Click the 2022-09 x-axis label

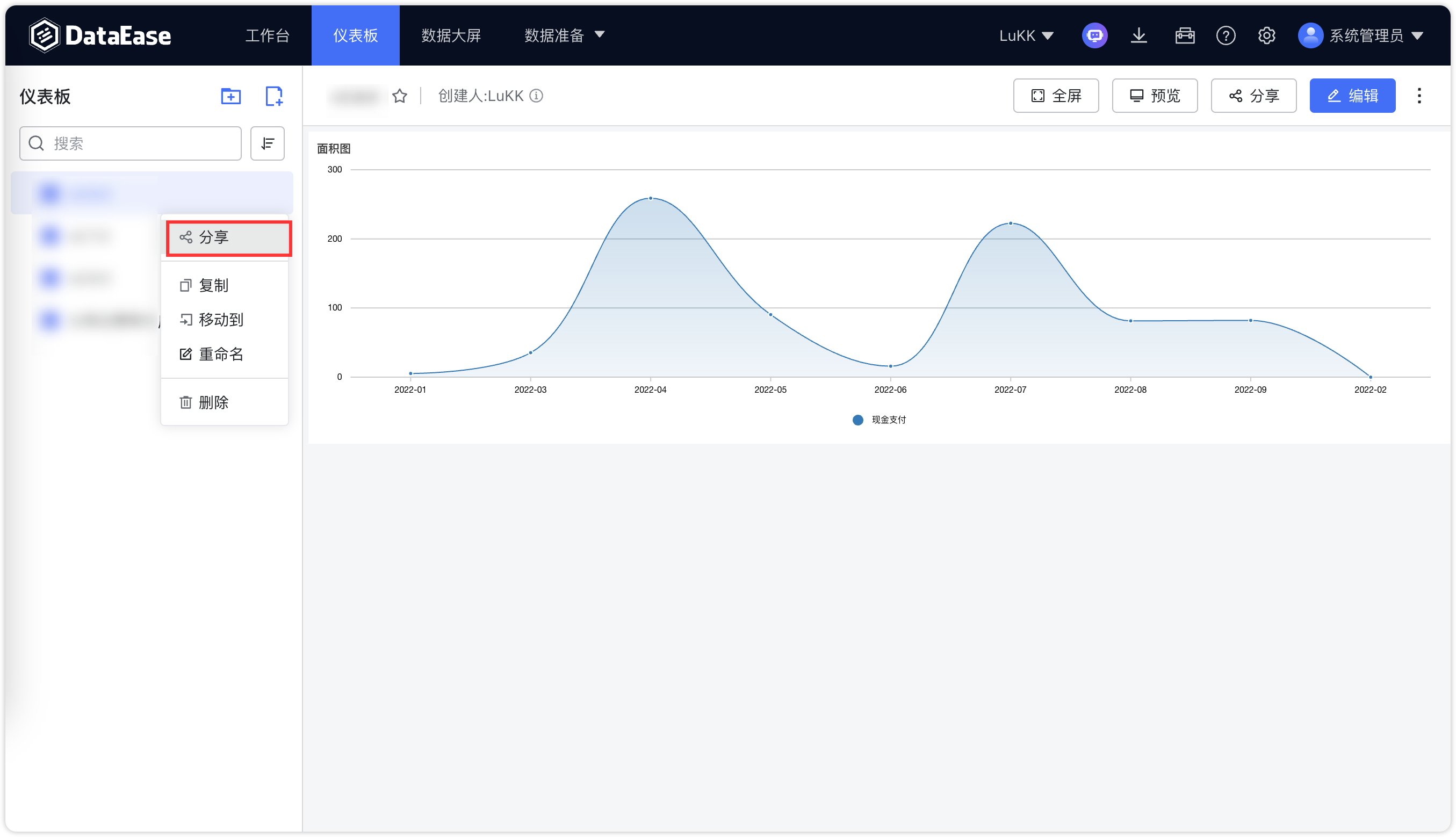click(x=1250, y=389)
